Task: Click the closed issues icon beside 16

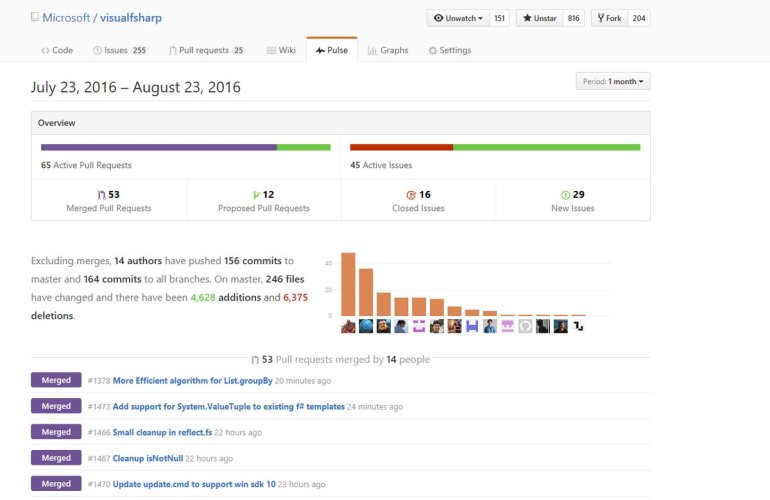Action: click(x=410, y=194)
